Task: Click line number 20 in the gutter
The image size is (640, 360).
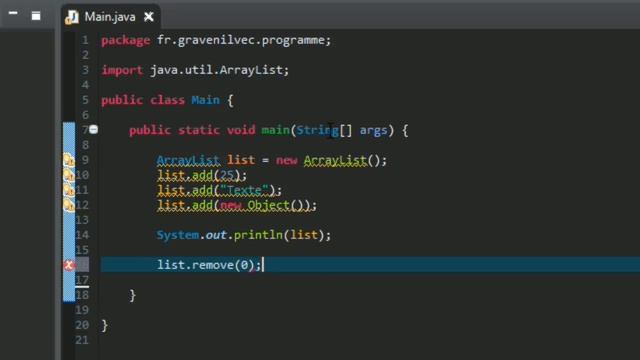Action: 82,325
